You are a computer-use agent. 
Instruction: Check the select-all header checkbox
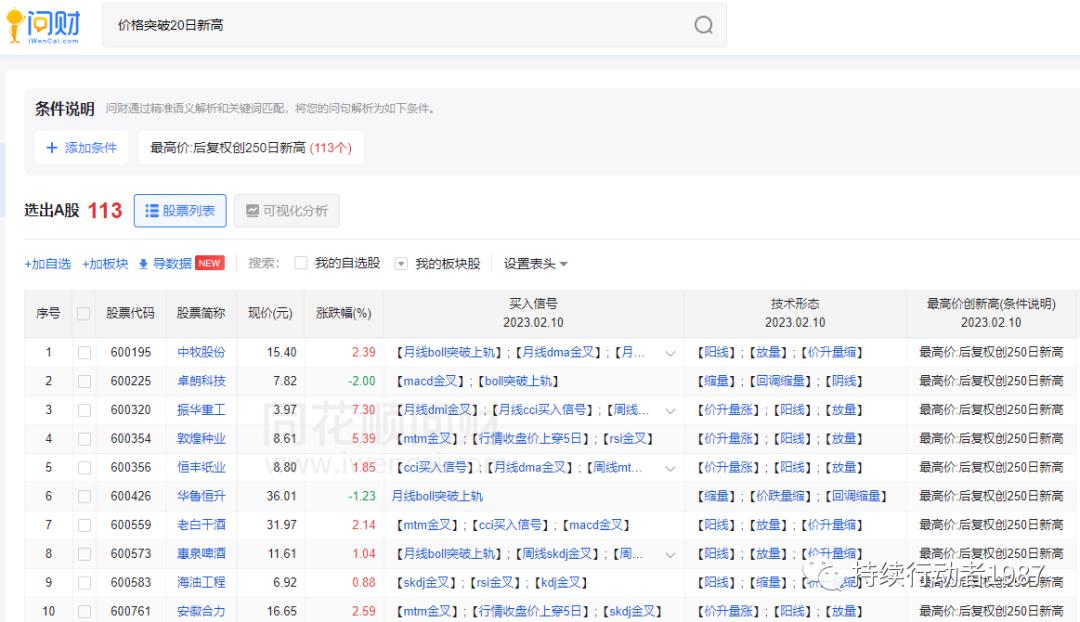tap(84, 313)
